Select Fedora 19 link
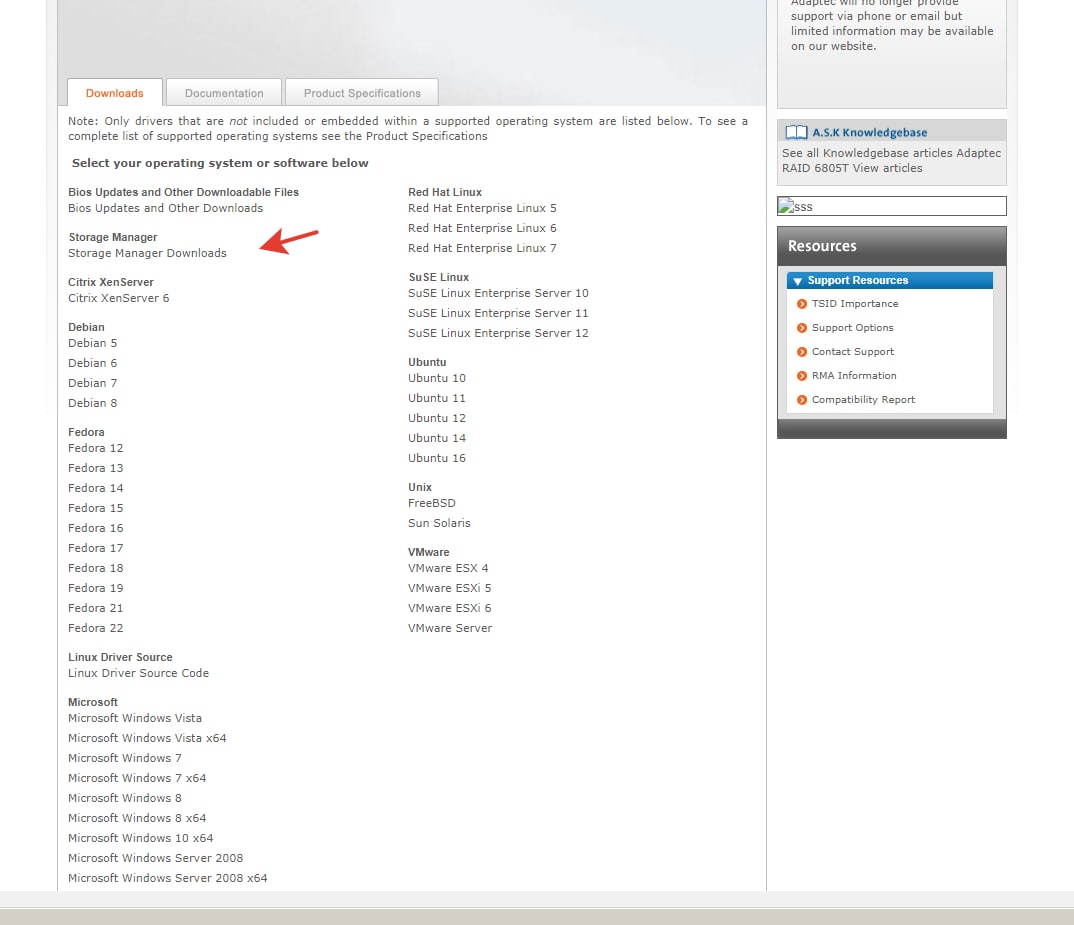Viewport: 1074px width, 925px height. pyautogui.click(x=95, y=588)
